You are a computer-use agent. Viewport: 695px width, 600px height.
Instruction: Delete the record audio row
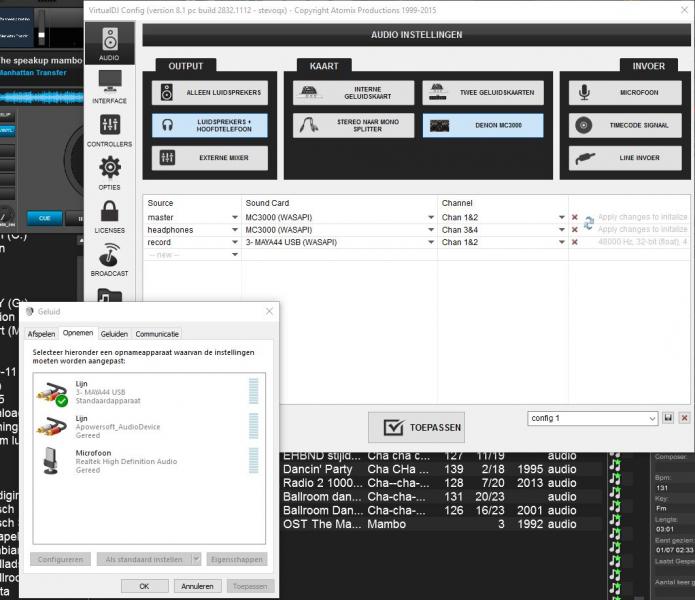coord(574,242)
